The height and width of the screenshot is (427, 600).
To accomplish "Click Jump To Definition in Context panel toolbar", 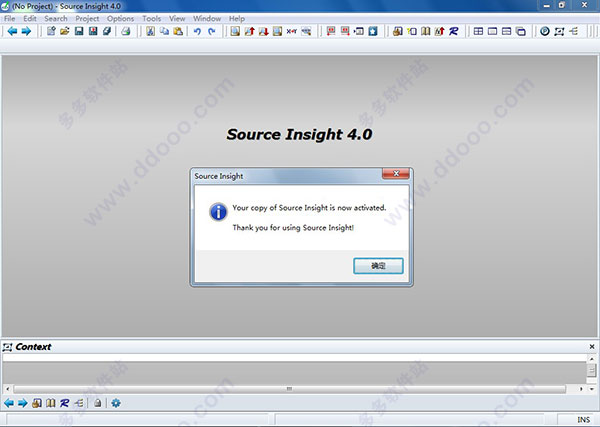I will pos(37,403).
